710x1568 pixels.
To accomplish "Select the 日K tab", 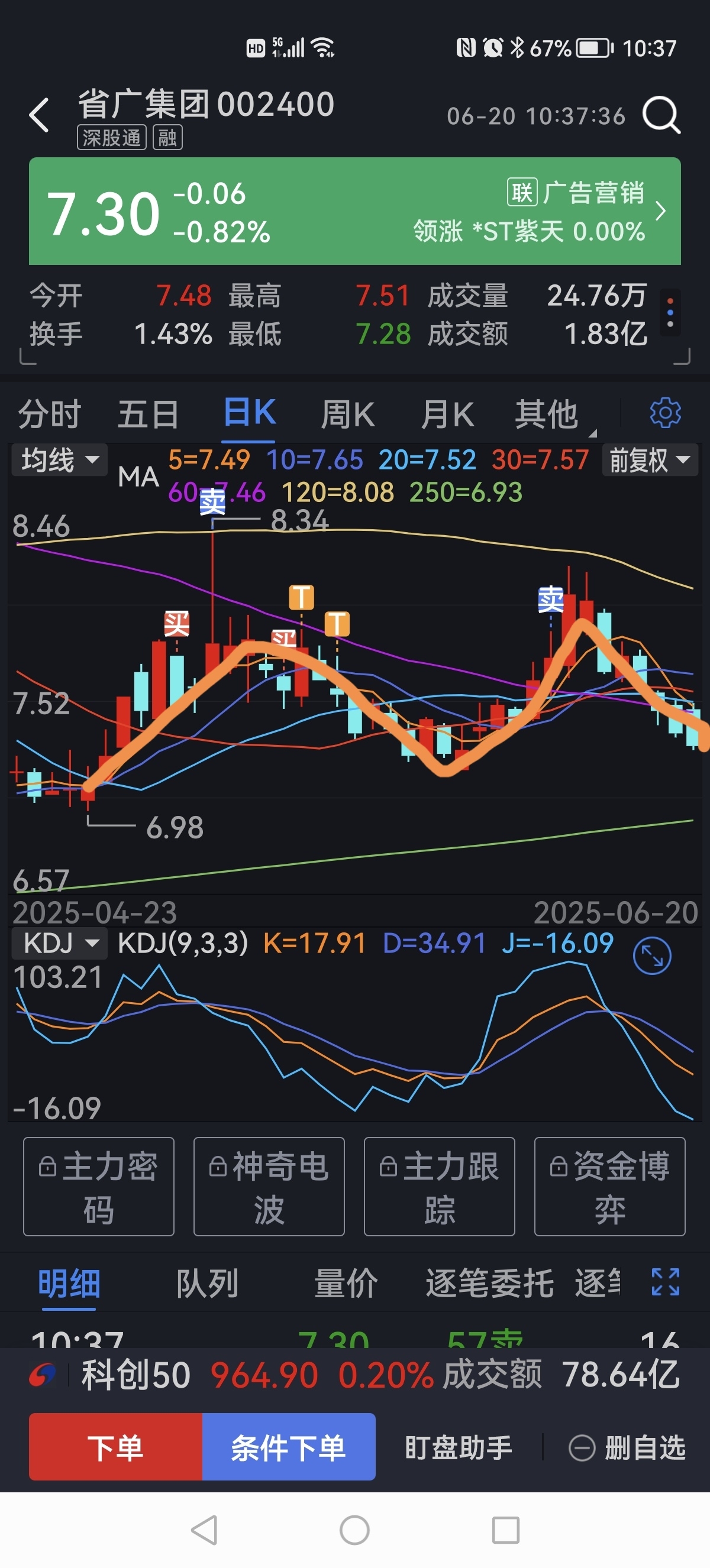I will point(249,413).
